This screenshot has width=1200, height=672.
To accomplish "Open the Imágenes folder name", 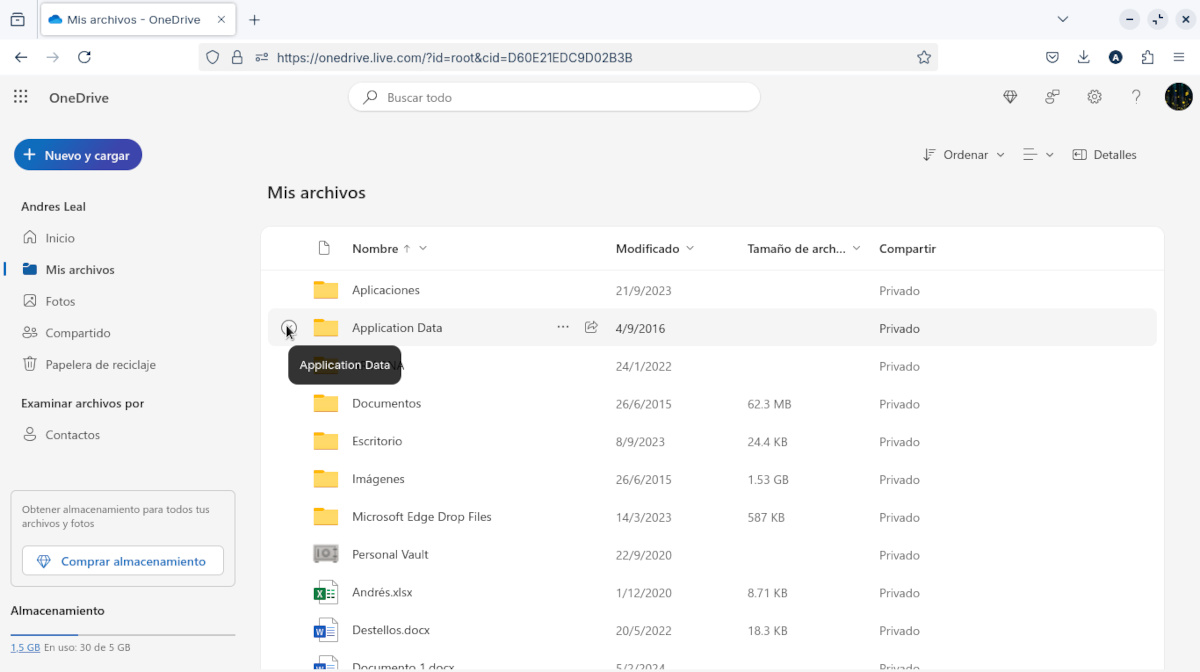I will click(378, 479).
